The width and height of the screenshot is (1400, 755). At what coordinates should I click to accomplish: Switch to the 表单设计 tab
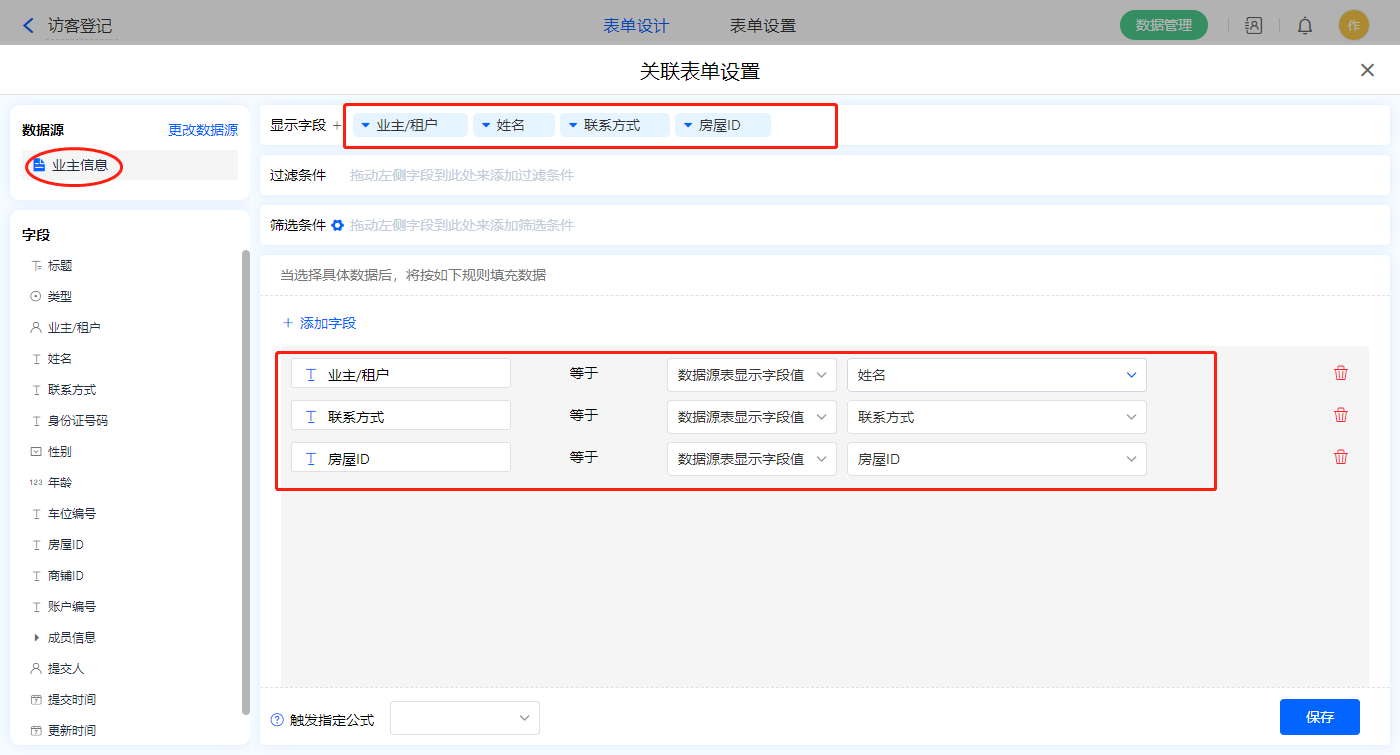click(x=636, y=26)
